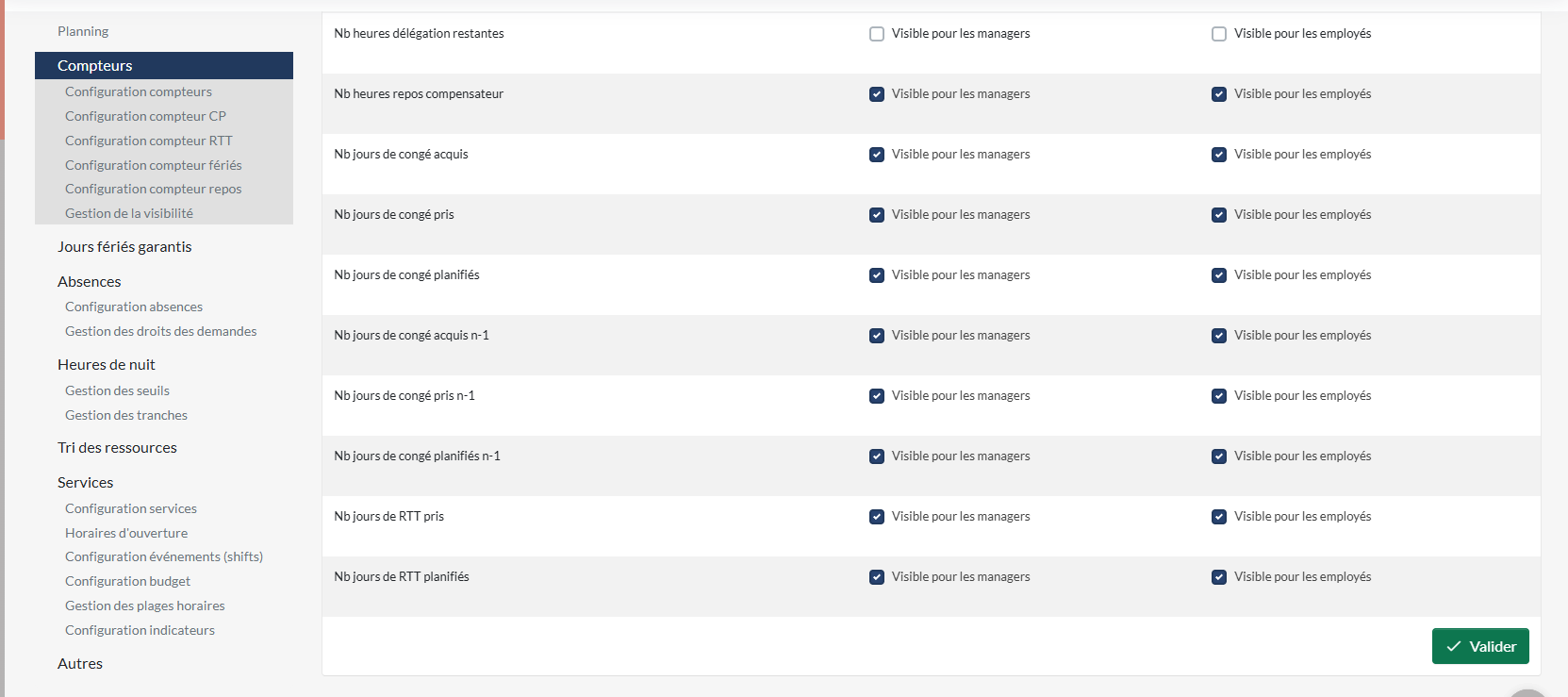Screen dimensions: 1568x697
Task: Go to Configuration budget
Action: pos(127,581)
